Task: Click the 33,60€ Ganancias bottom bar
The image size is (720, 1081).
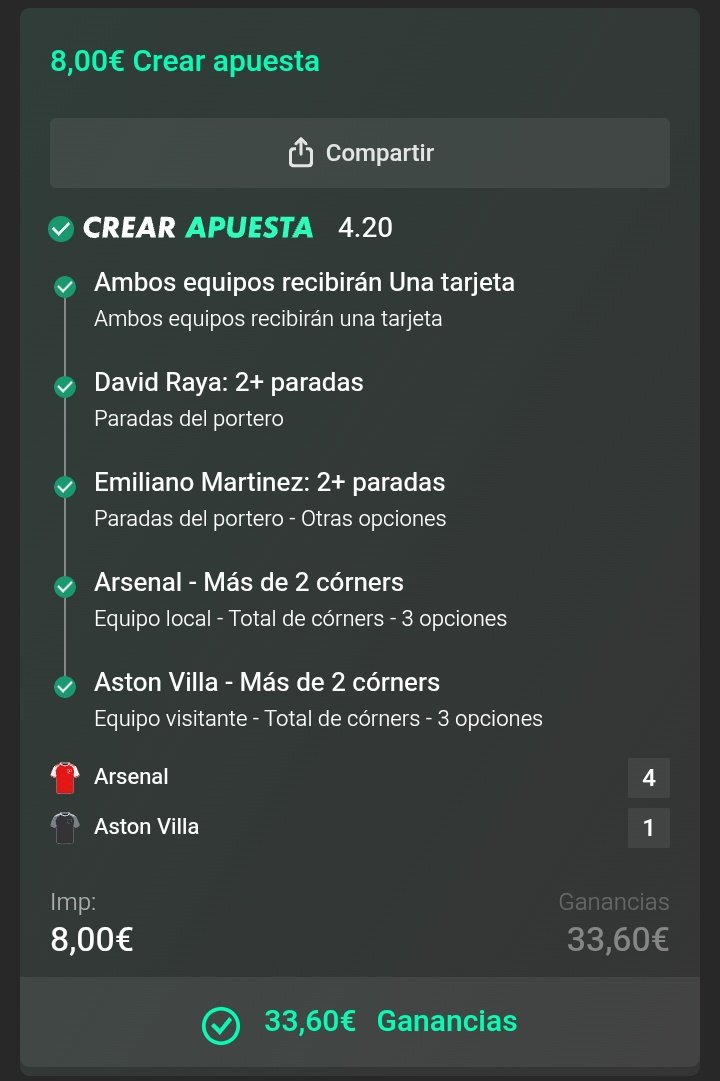Action: click(x=359, y=1022)
